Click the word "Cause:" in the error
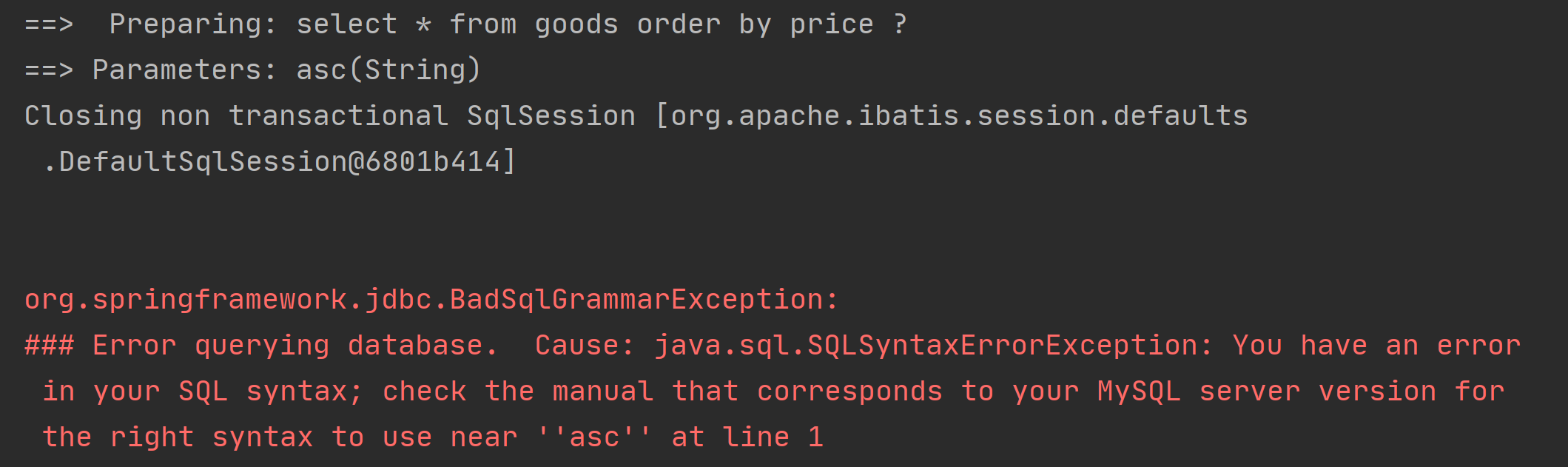 pos(585,346)
